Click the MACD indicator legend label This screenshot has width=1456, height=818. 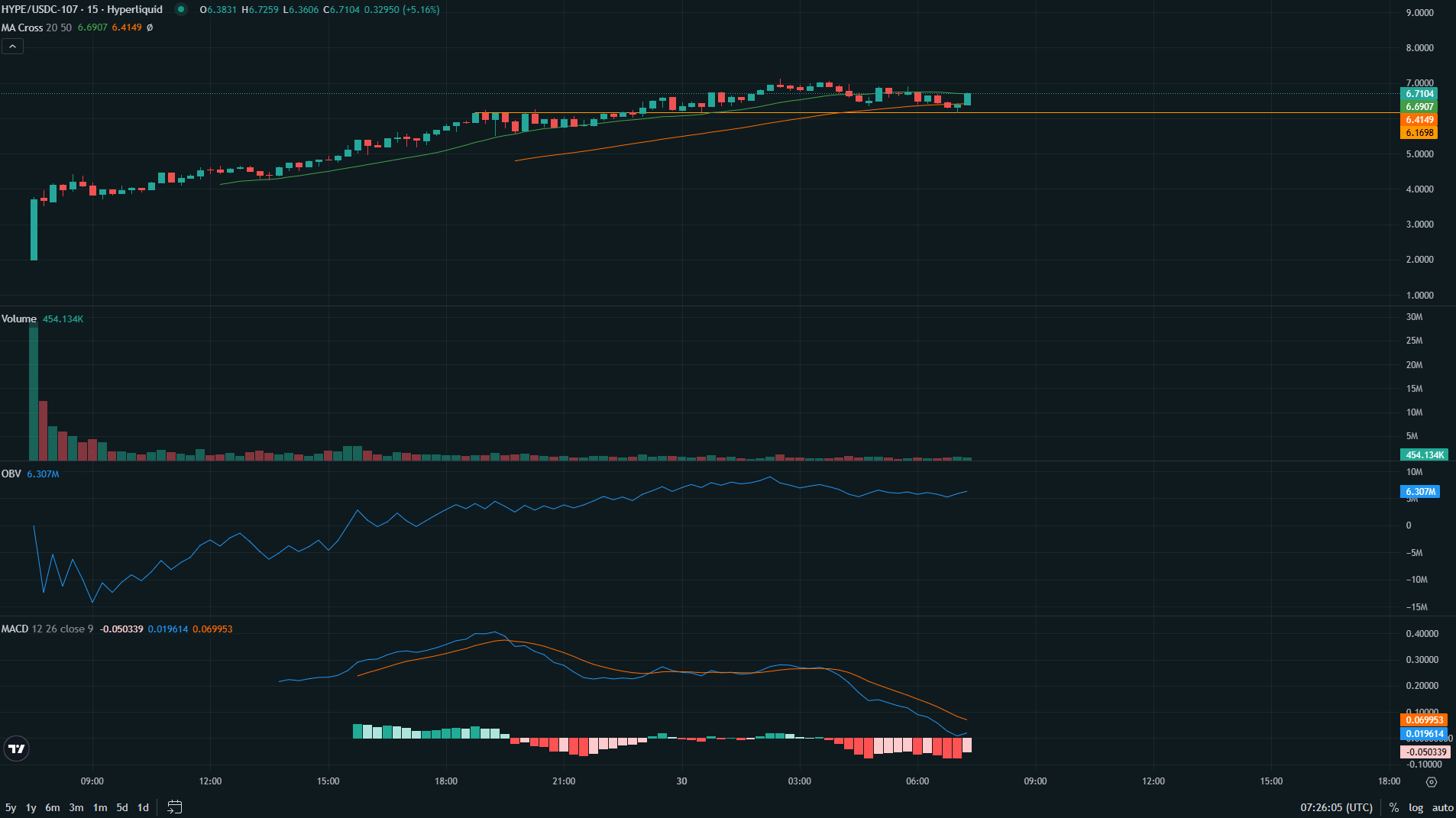coord(15,629)
